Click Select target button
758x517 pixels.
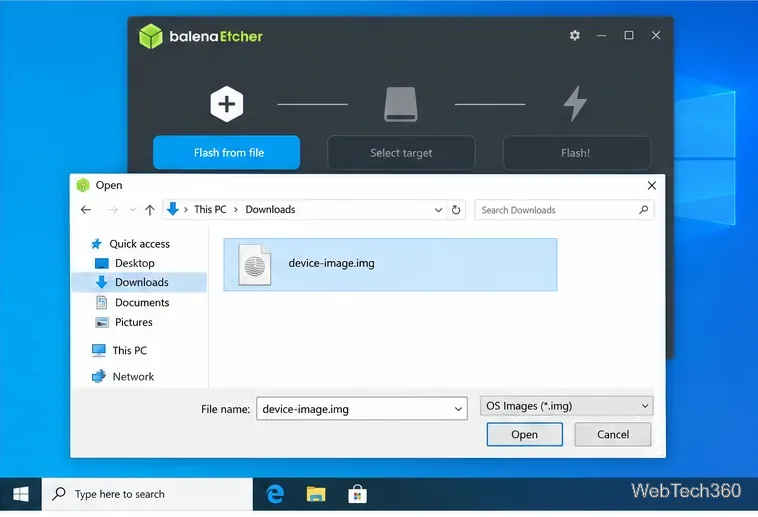pos(401,153)
